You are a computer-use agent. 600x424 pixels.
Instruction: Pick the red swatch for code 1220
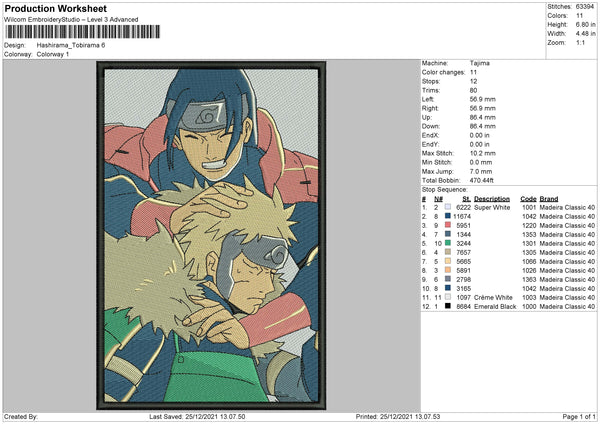point(448,225)
